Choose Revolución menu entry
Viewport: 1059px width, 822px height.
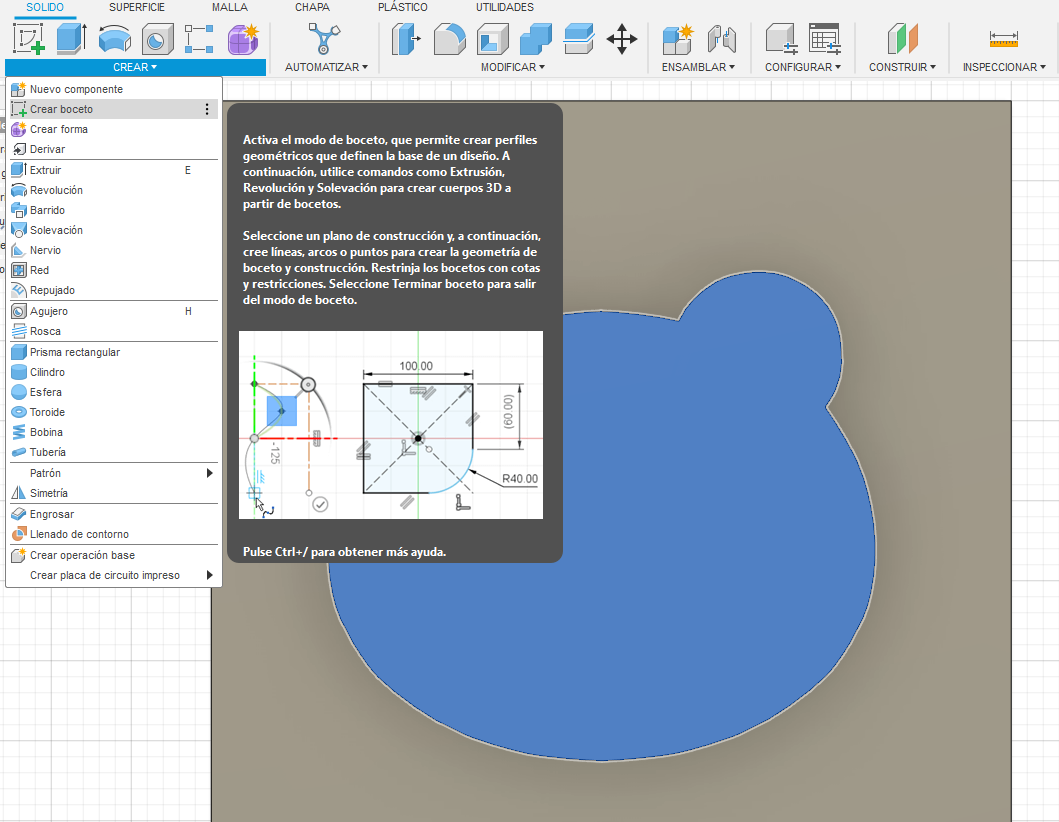pyautogui.click(x=113, y=190)
